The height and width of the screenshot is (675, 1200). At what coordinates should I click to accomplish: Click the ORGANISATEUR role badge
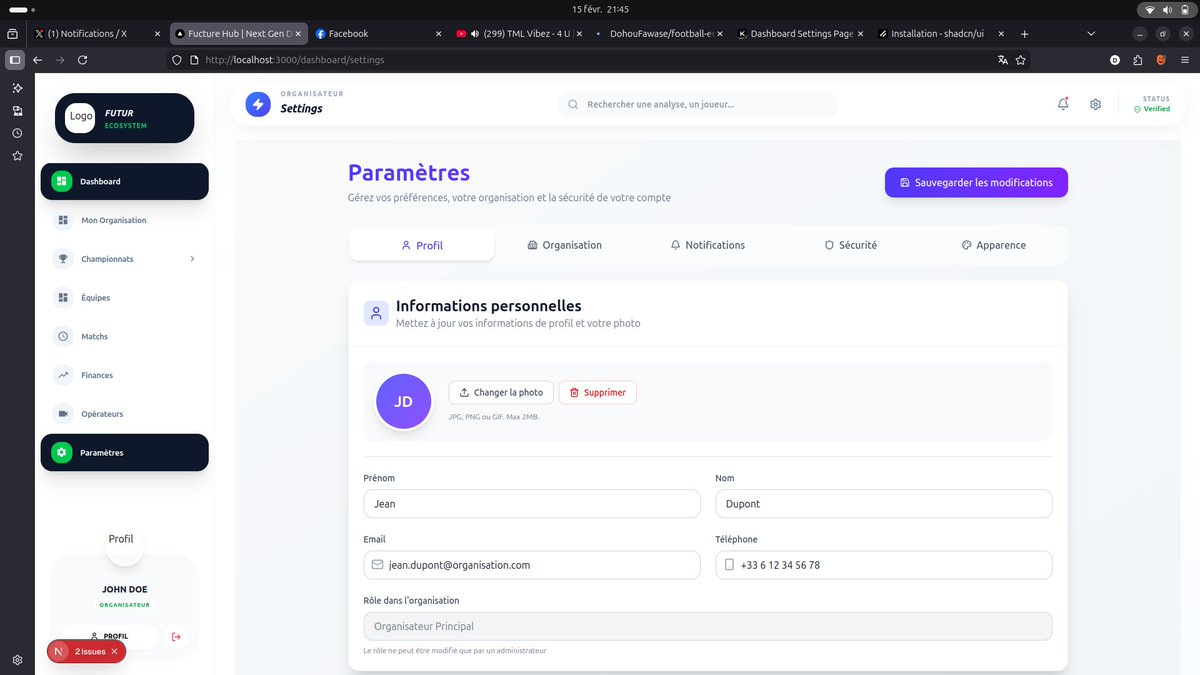(124, 605)
